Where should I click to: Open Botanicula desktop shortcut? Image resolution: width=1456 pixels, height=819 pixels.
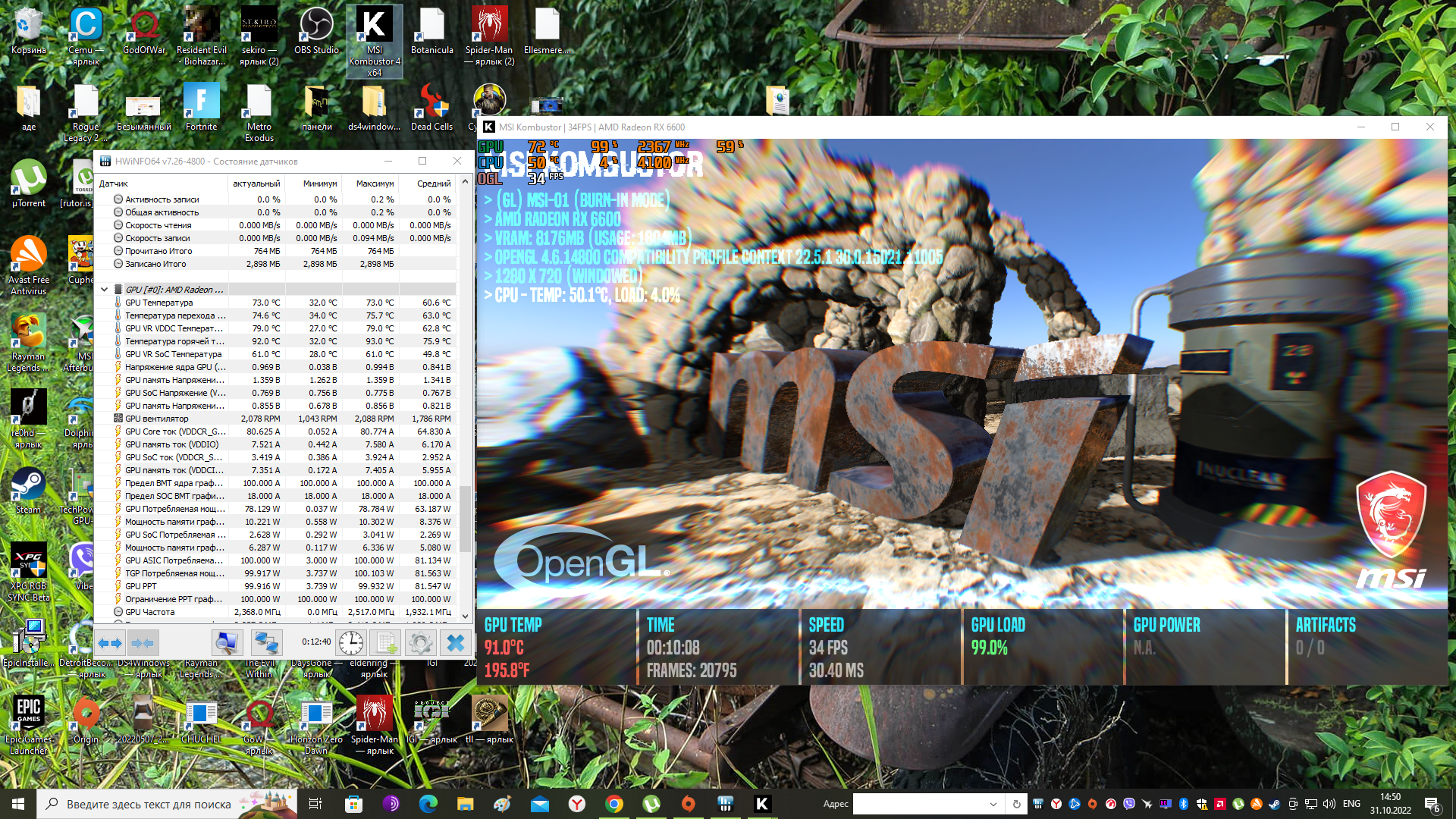432,31
